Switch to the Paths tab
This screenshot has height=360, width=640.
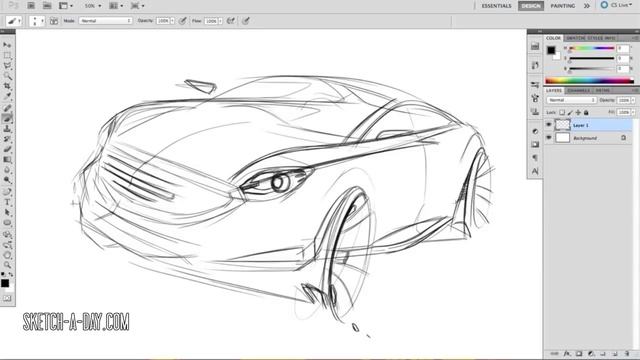coord(602,90)
